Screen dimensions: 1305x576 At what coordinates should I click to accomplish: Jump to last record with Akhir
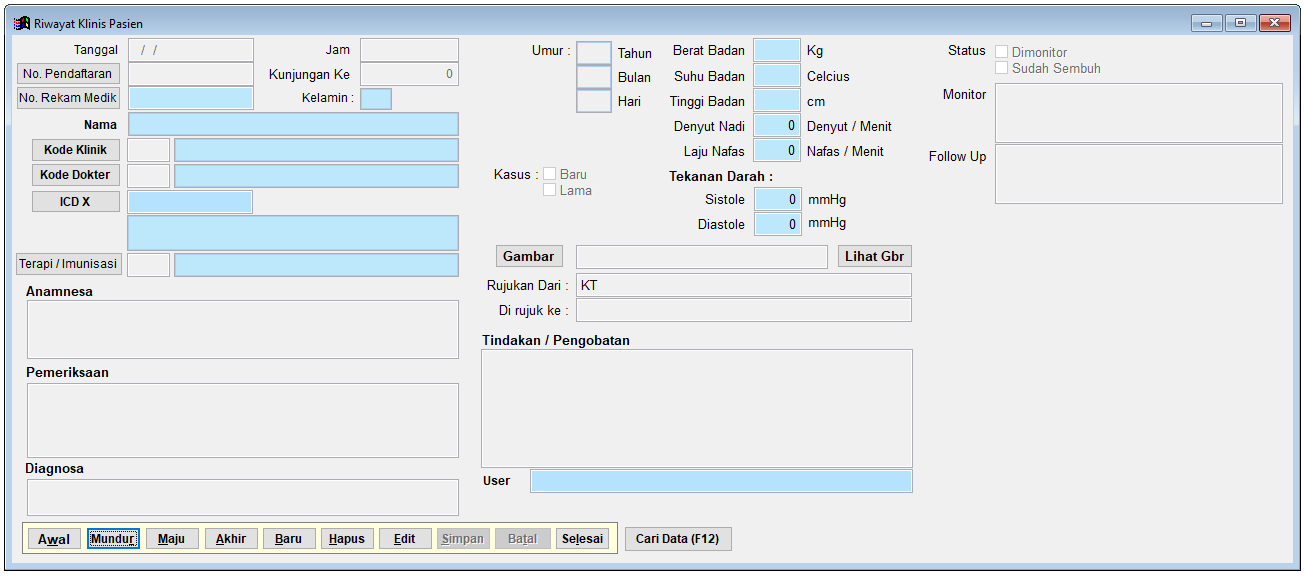pyautogui.click(x=231, y=539)
